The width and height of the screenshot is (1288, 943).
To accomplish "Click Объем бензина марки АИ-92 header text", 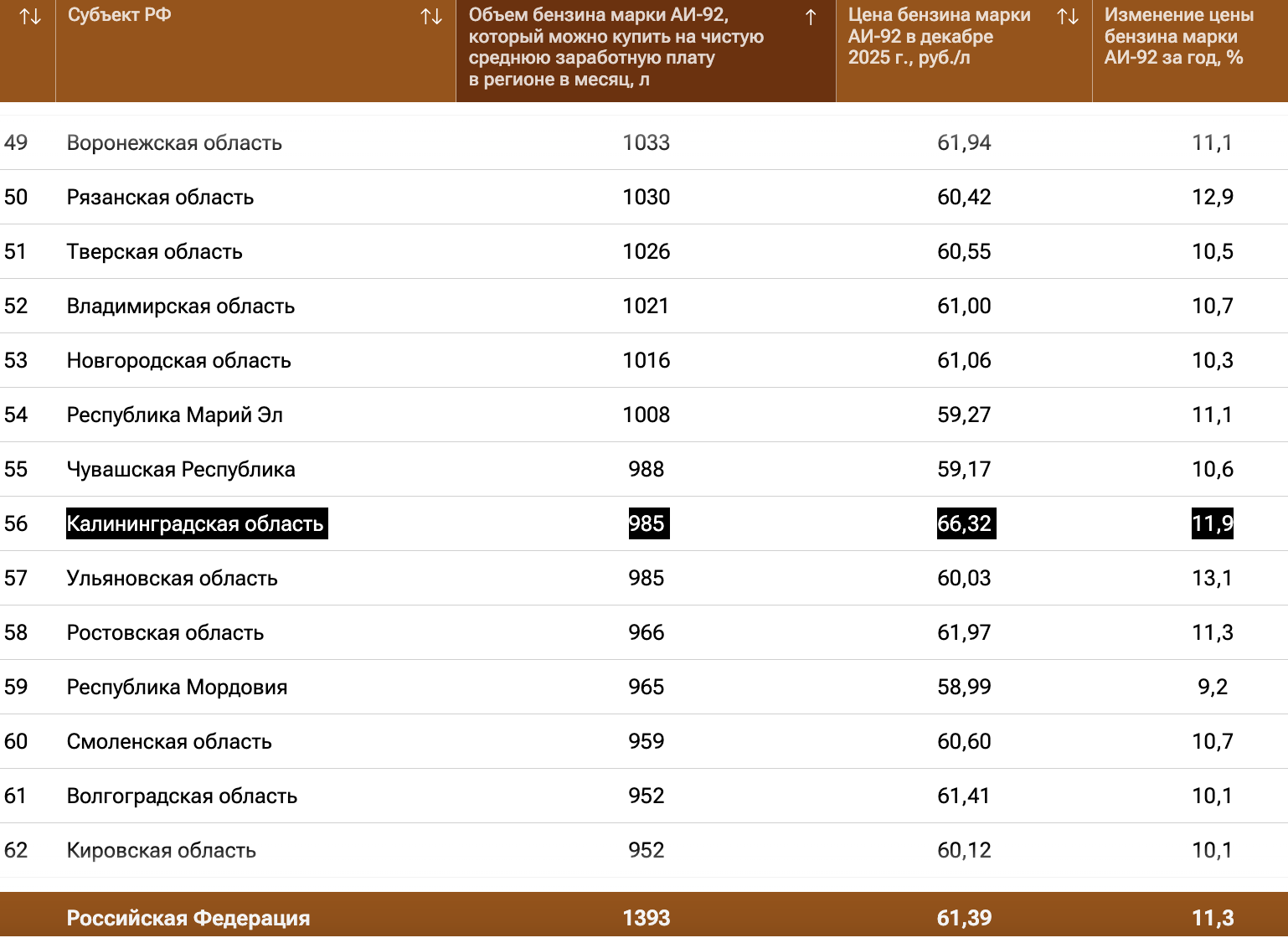I will pos(616,47).
